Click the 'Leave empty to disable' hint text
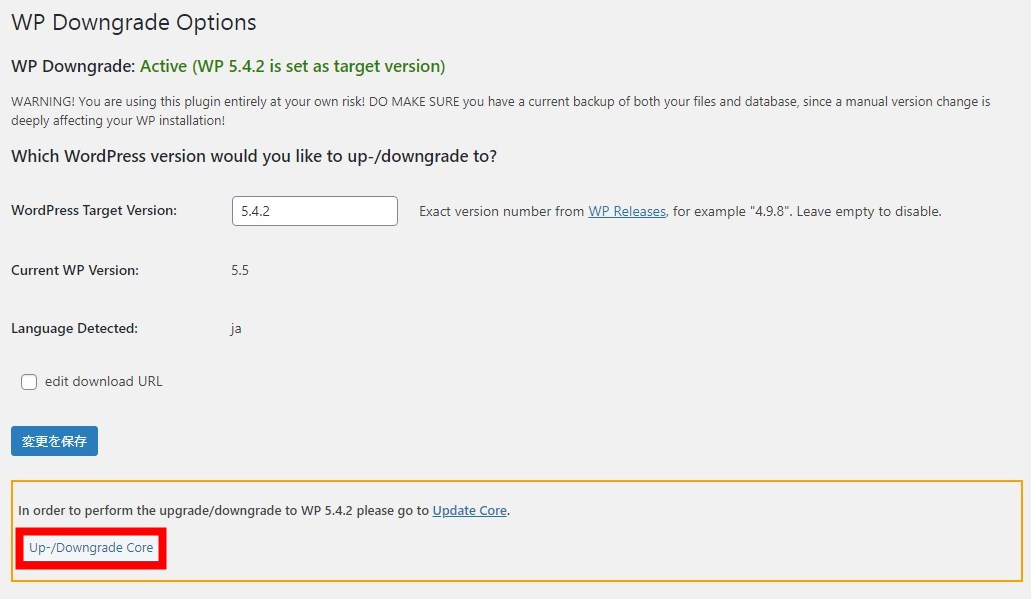 click(x=869, y=212)
